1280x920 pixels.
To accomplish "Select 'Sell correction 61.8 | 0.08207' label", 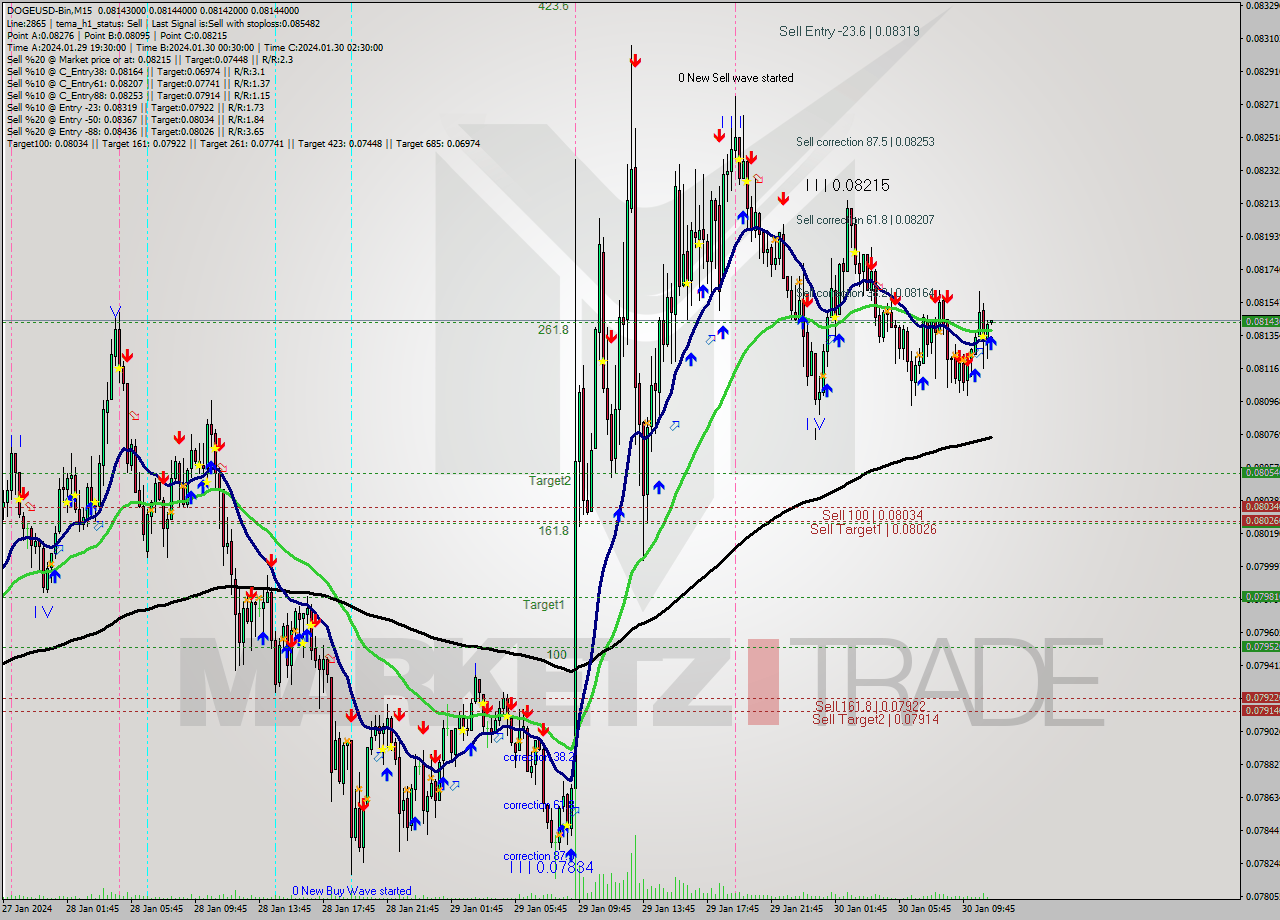I will tap(865, 219).
